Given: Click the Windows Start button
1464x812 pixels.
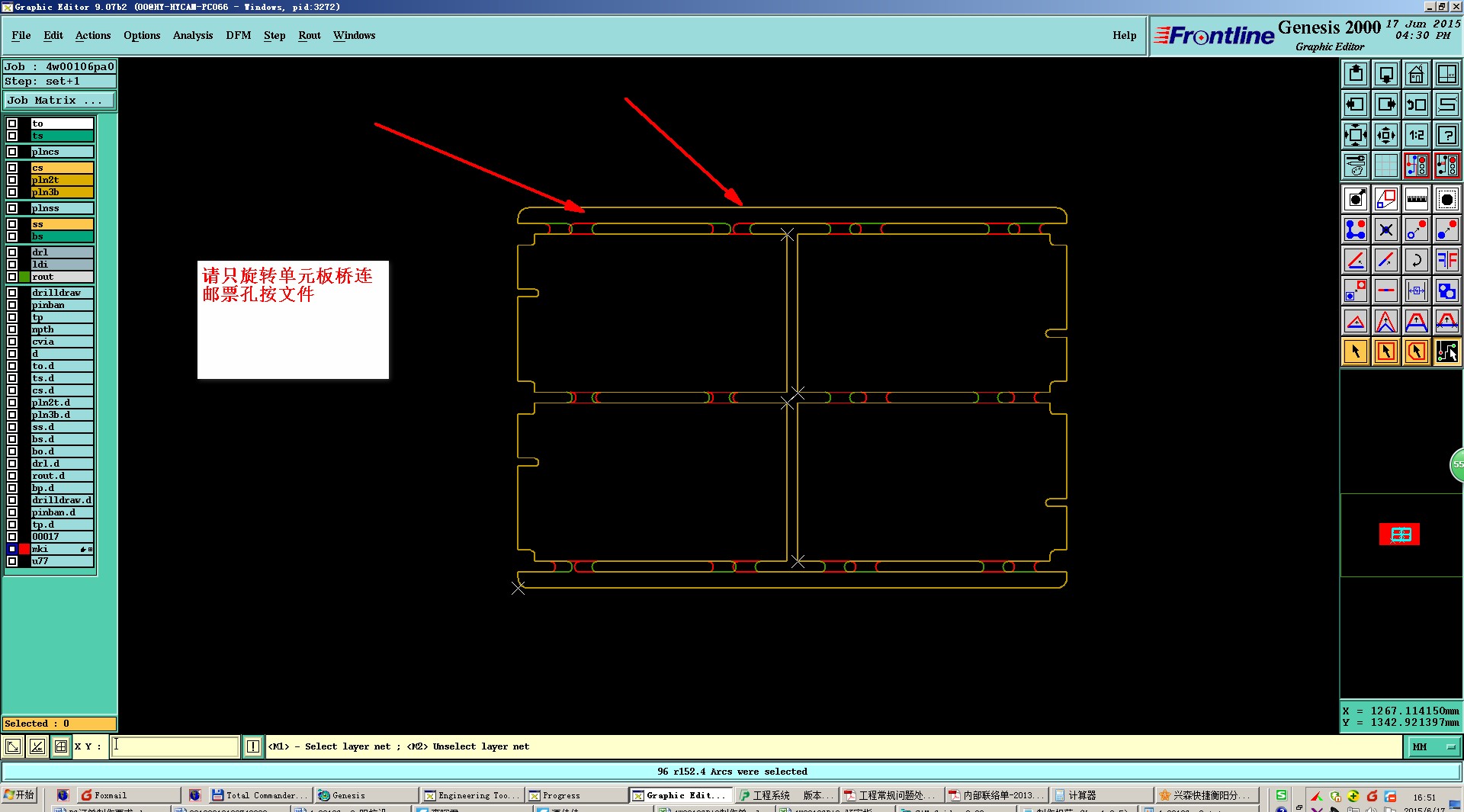Looking at the screenshot, I should coord(20,795).
